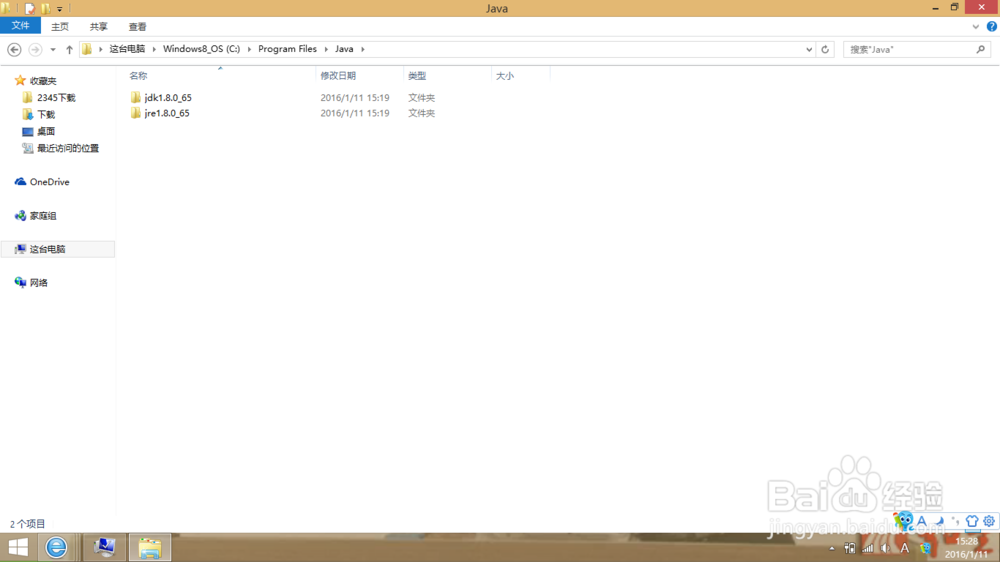This screenshot has height=562, width=1000.
Task: Expand arrow after Program Files in breadcrumb
Action: click(x=326, y=49)
